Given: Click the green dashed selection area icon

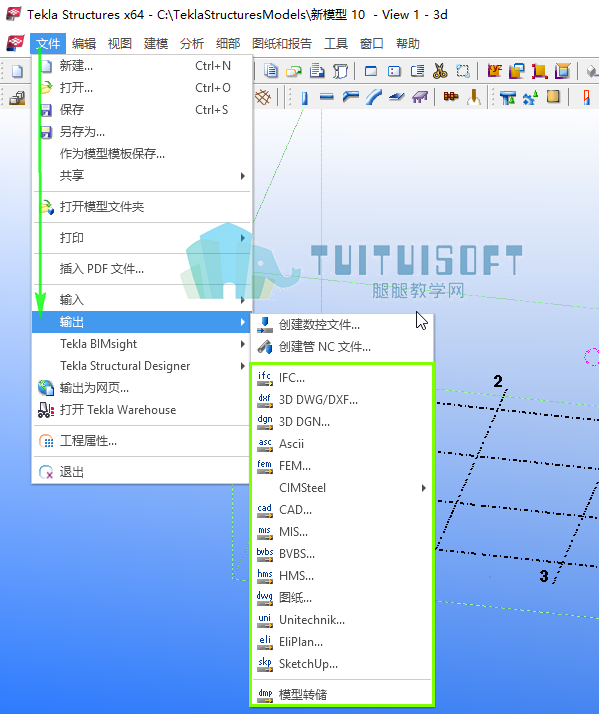Looking at the screenshot, I should point(463,71).
